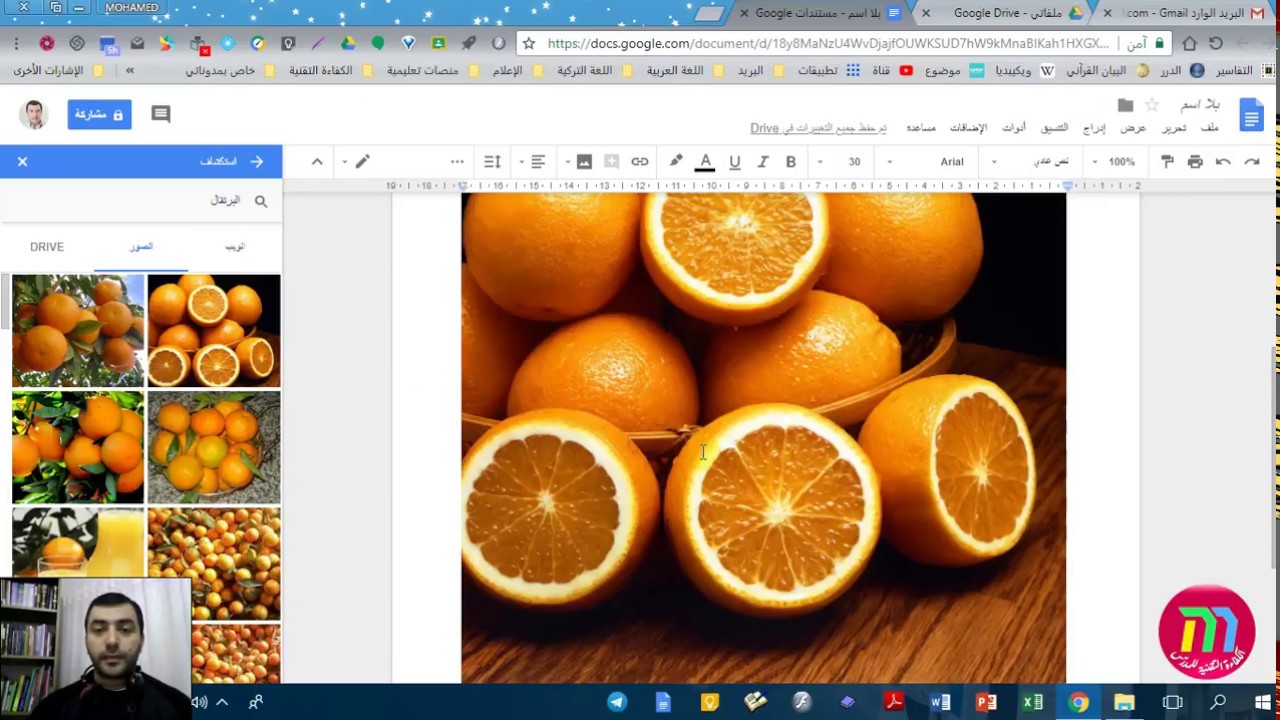The image size is (1280, 720).
Task: Click the large orange image in document
Action: [x=763, y=438]
